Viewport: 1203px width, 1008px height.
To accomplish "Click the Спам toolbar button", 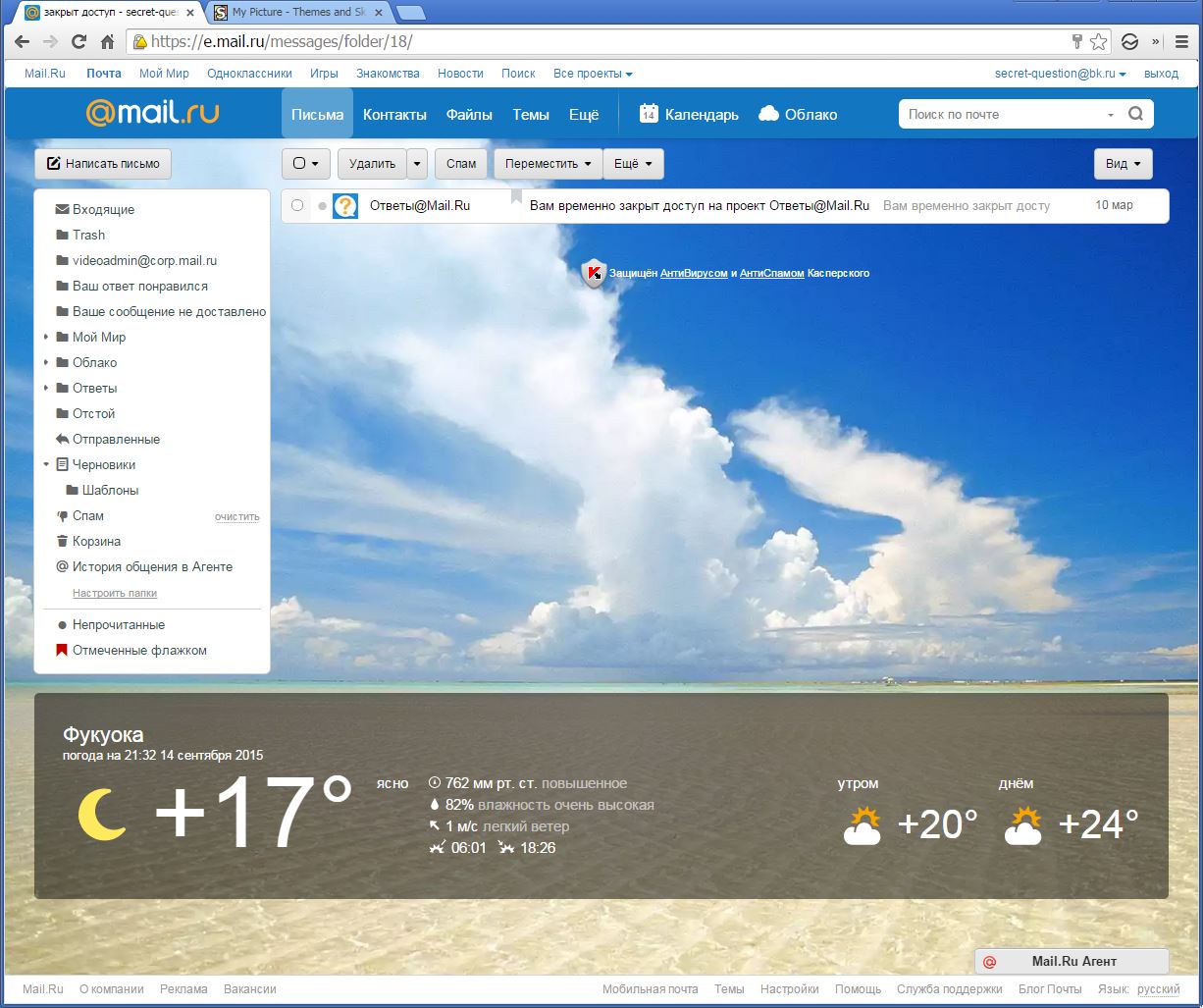I will (461, 164).
